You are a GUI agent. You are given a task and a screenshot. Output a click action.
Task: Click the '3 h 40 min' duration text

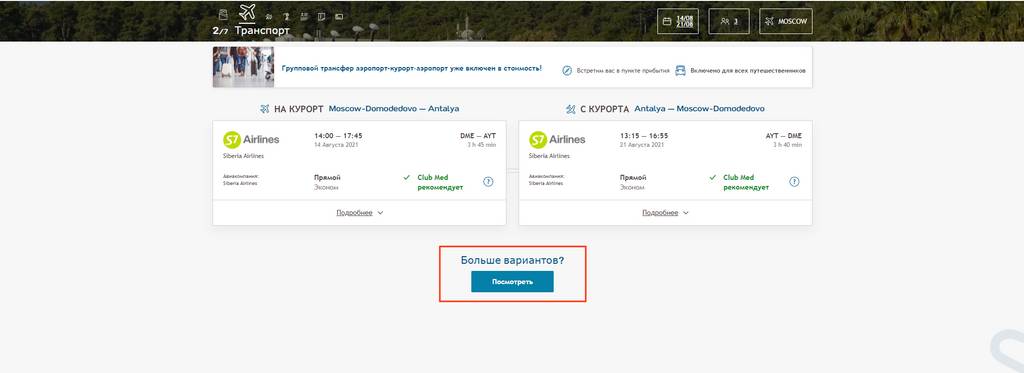pyautogui.click(x=787, y=144)
